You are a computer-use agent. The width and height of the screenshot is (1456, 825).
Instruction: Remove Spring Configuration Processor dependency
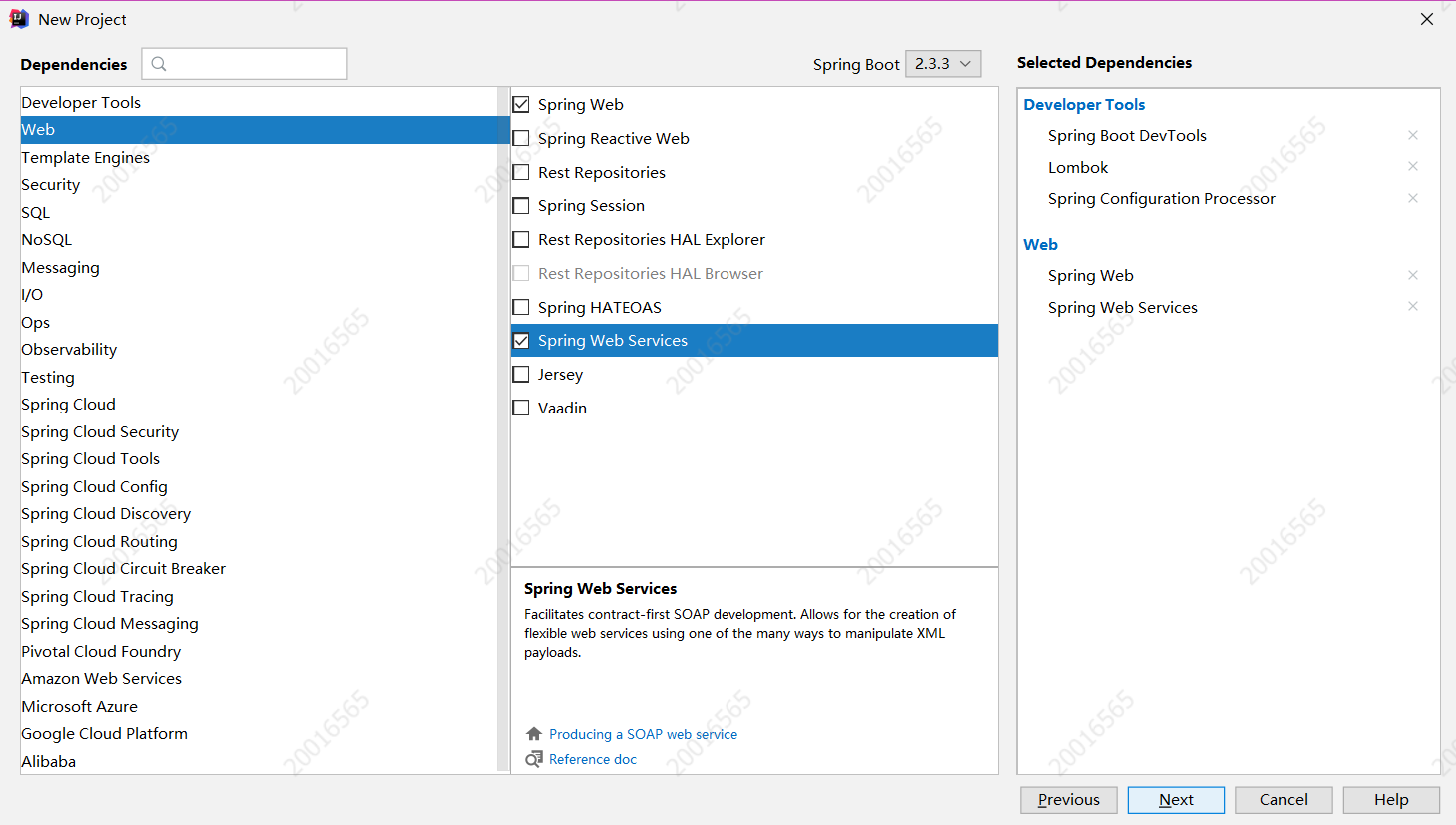point(1413,198)
